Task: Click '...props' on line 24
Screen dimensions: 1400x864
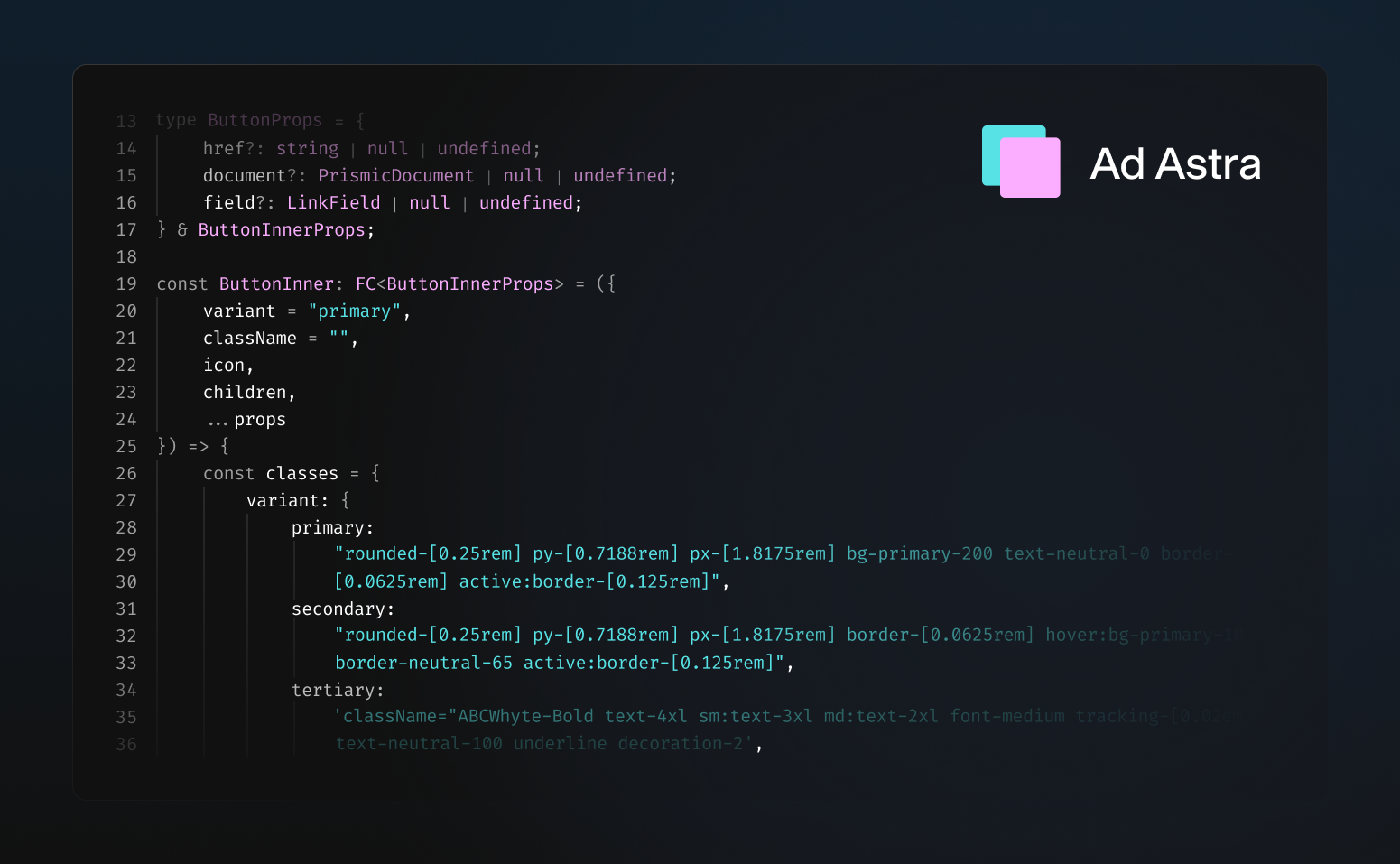Action: pyautogui.click(x=246, y=419)
